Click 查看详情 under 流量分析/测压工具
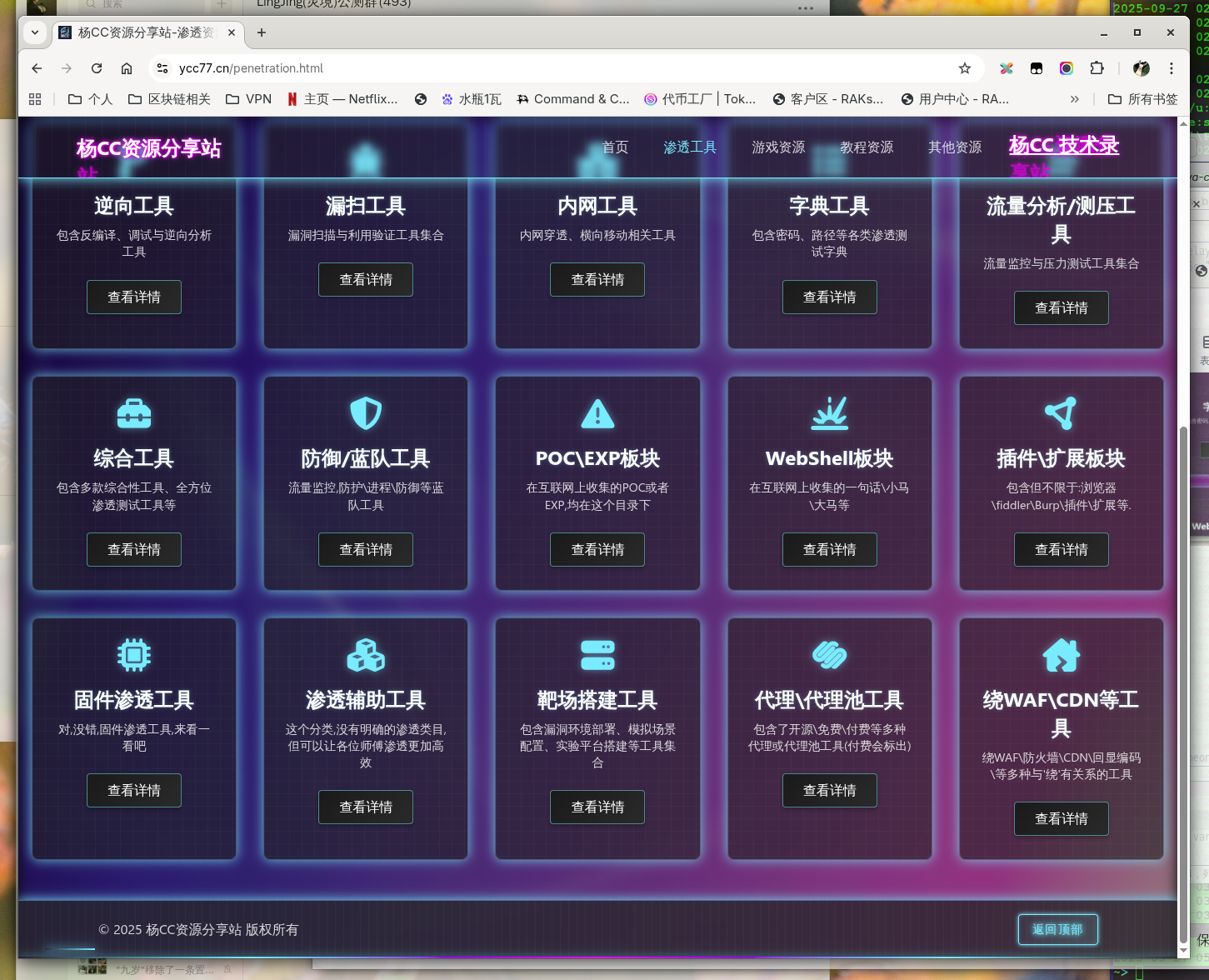Viewport: 1209px width, 980px height. coord(1062,308)
